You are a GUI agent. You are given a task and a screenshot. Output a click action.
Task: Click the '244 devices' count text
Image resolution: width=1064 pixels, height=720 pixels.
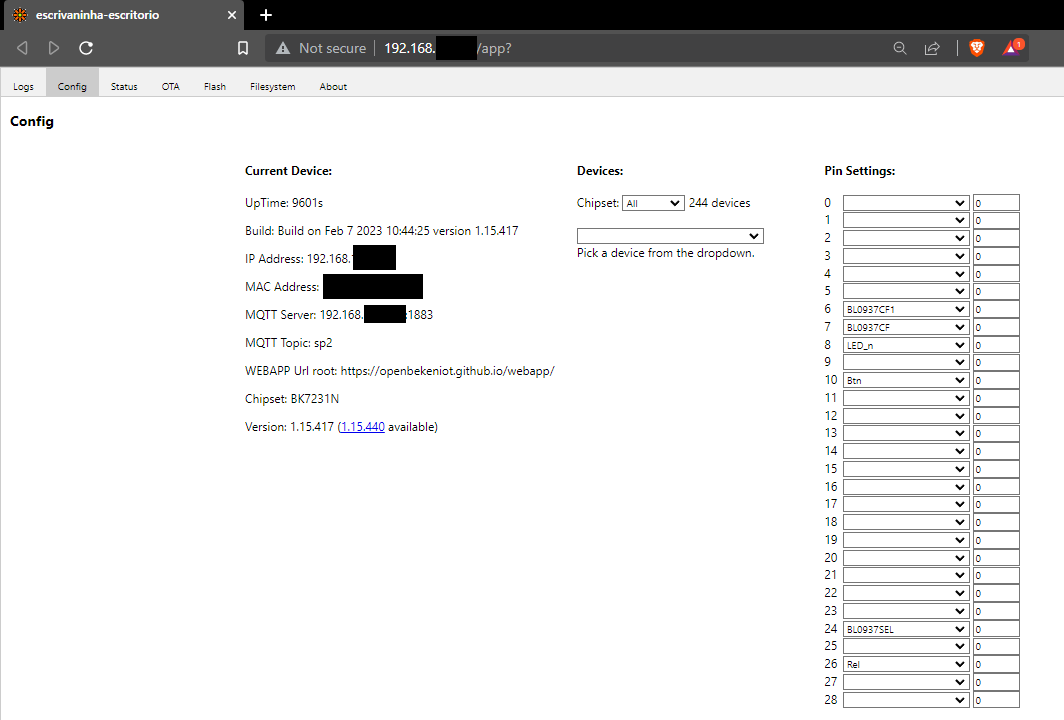pos(719,203)
